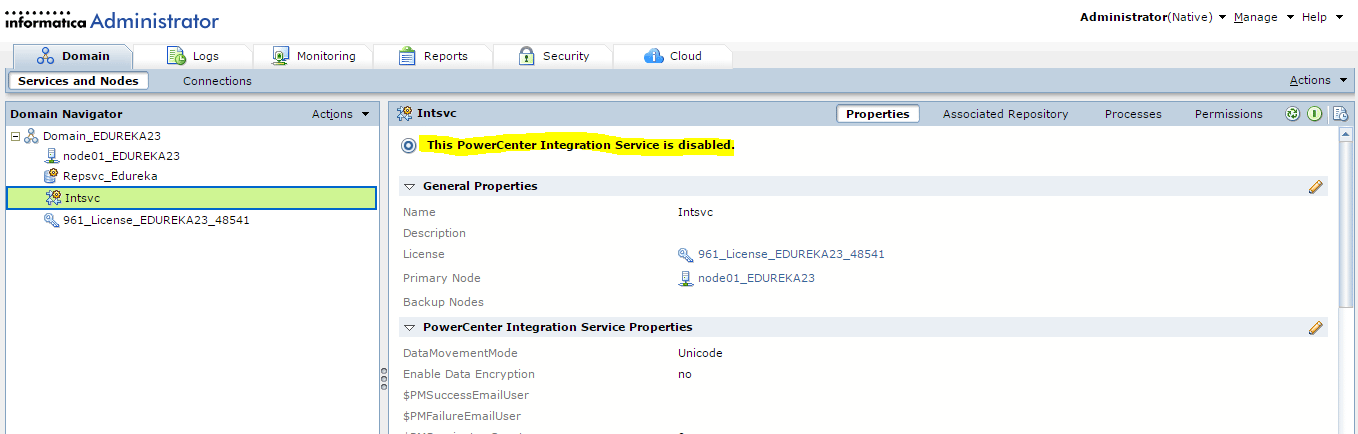Screen dimensions: 1358x434
Task: Select Intsvc in Domain Navigator
Action: (x=191, y=198)
